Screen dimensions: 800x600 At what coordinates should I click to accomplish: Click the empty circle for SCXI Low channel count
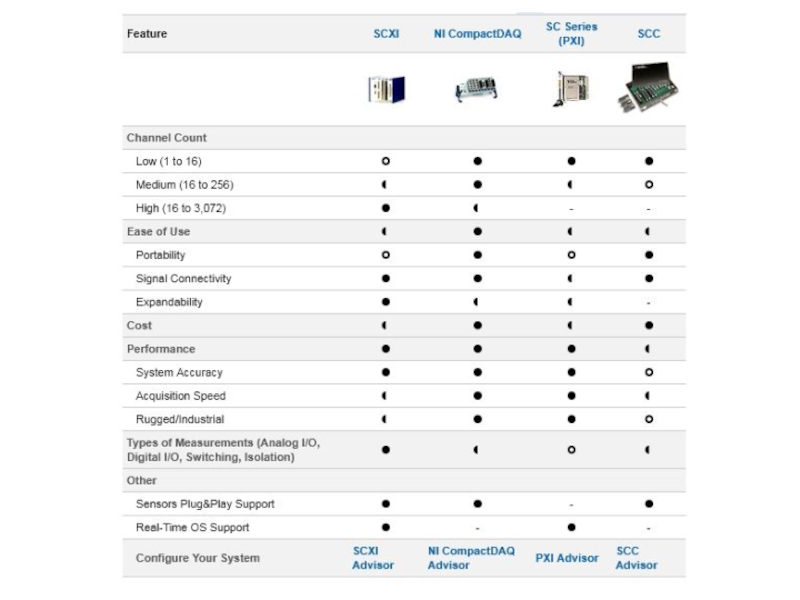(386, 161)
